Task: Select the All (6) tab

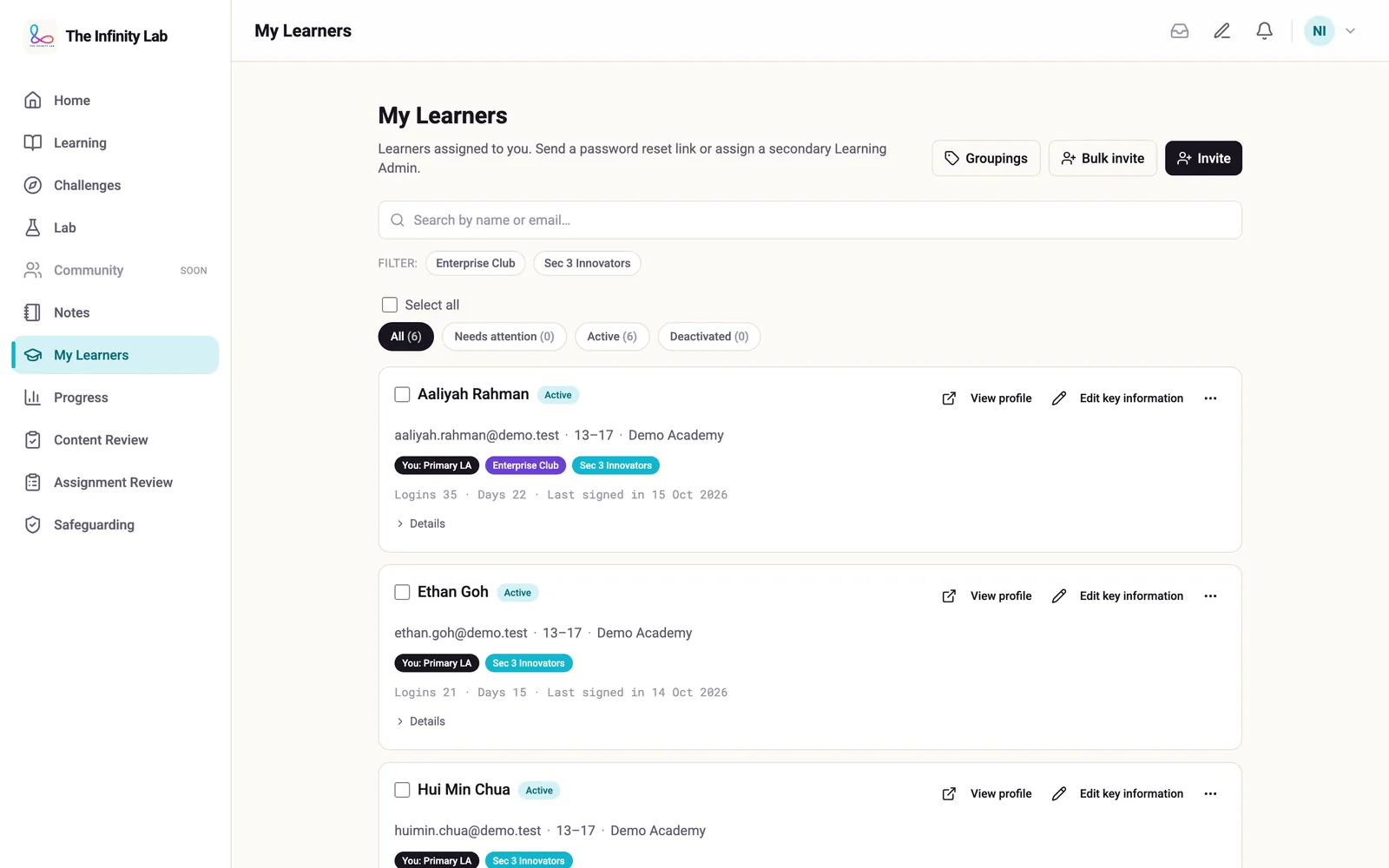Action: coord(405,337)
